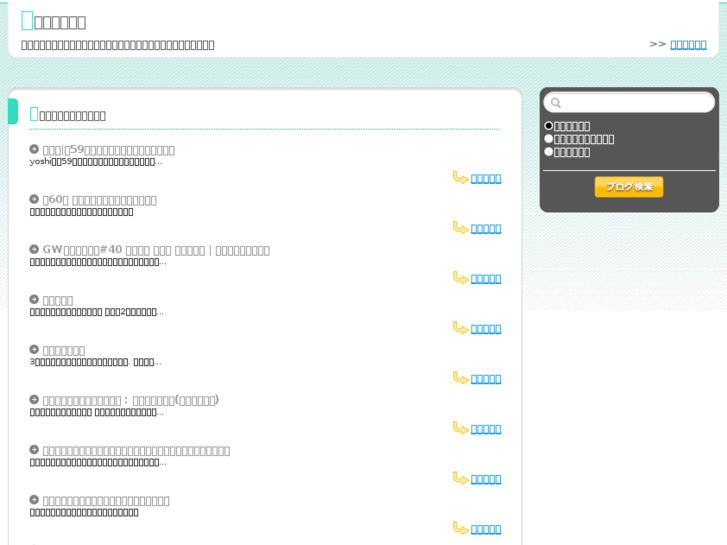Click yellow arrow icon below the "60" entry
Viewport: 727px width, 545px height.
[x=460, y=228]
